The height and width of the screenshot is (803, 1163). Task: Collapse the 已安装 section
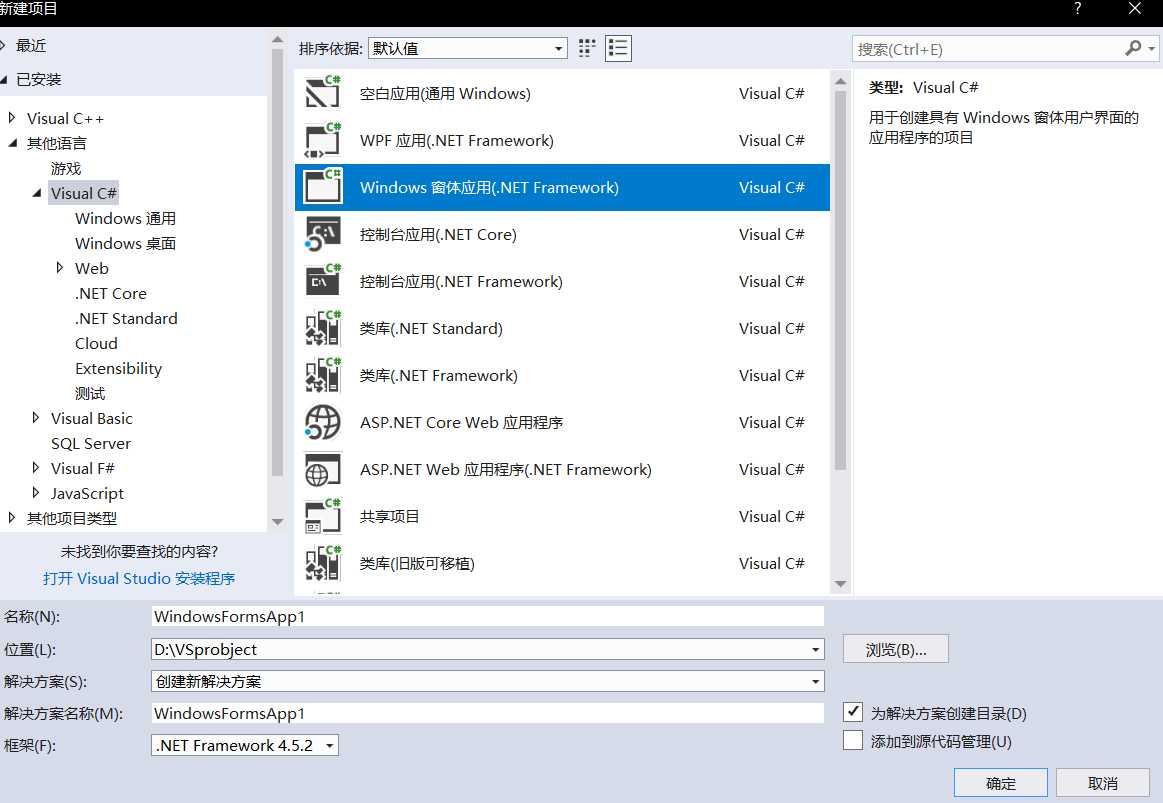4,79
